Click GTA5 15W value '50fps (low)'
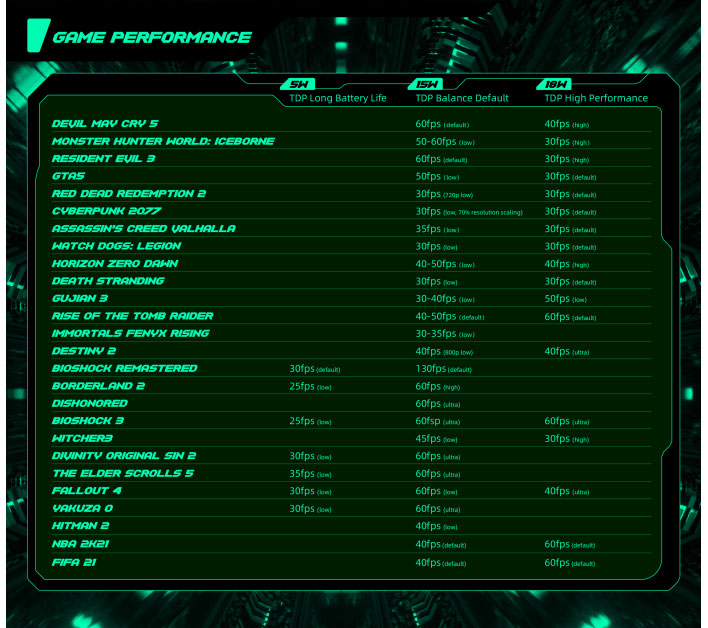This screenshot has height=628, width=708. pos(437,177)
